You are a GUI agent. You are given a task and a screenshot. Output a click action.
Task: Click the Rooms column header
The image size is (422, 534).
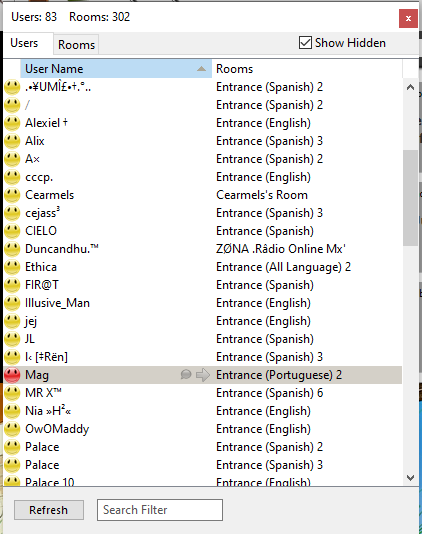click(307, 69)
